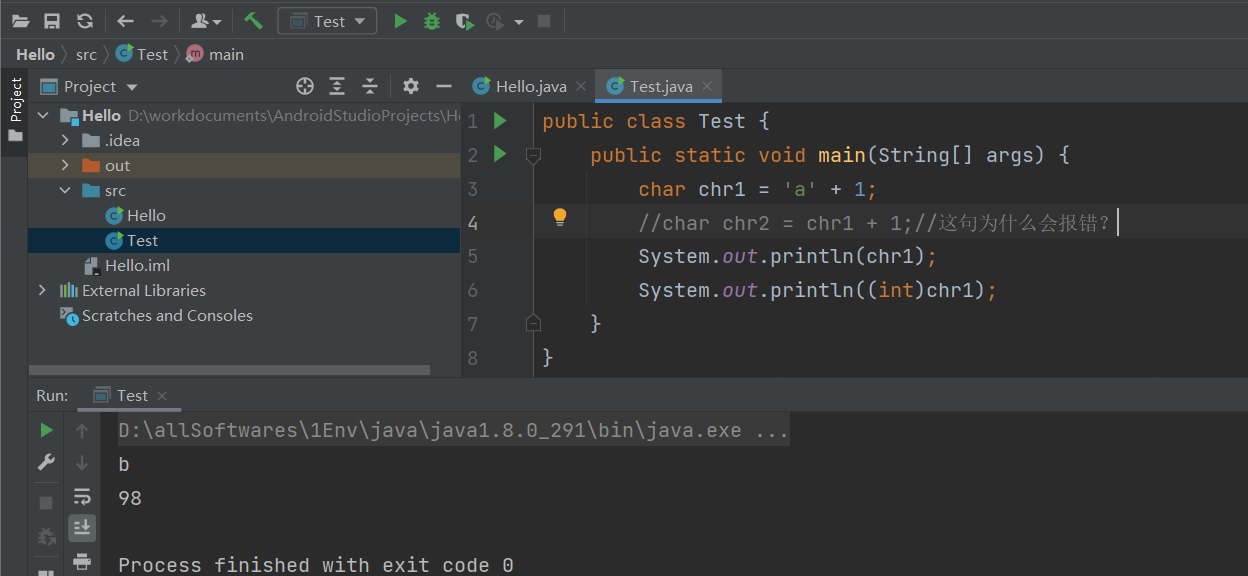Expand External Libraries node

click(43, 291)
